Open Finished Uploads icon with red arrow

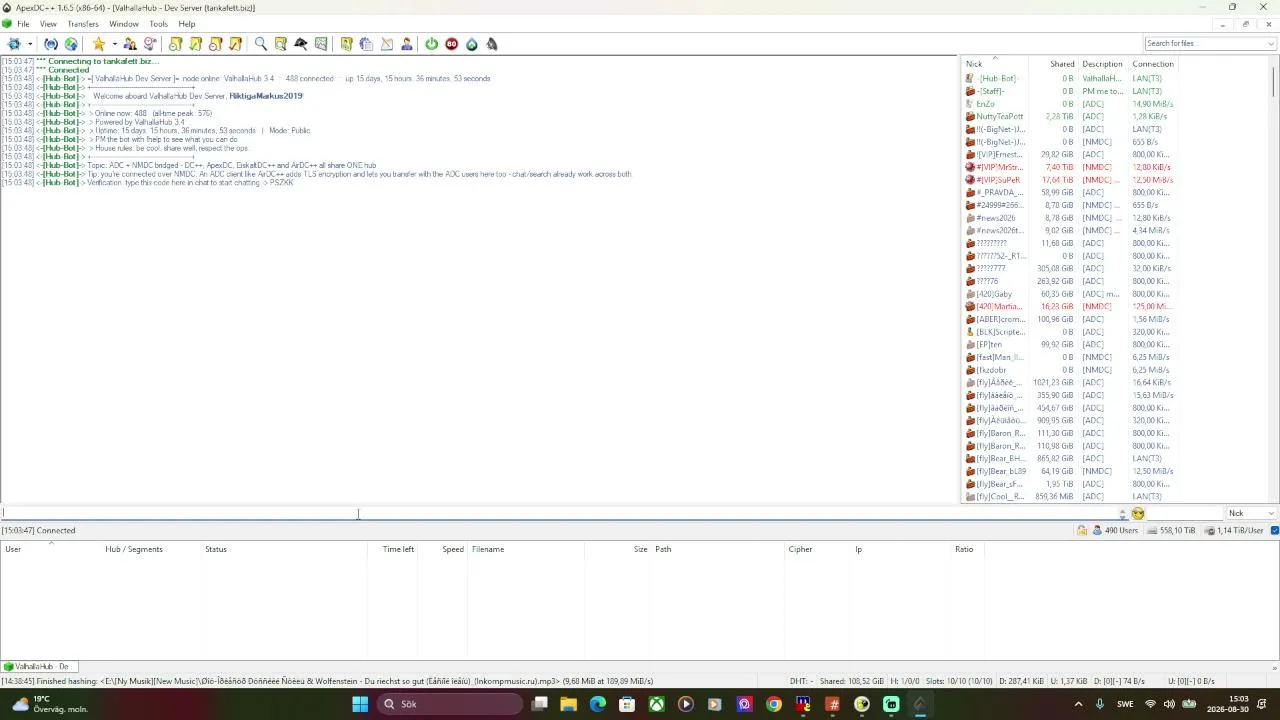coord(236,44)
